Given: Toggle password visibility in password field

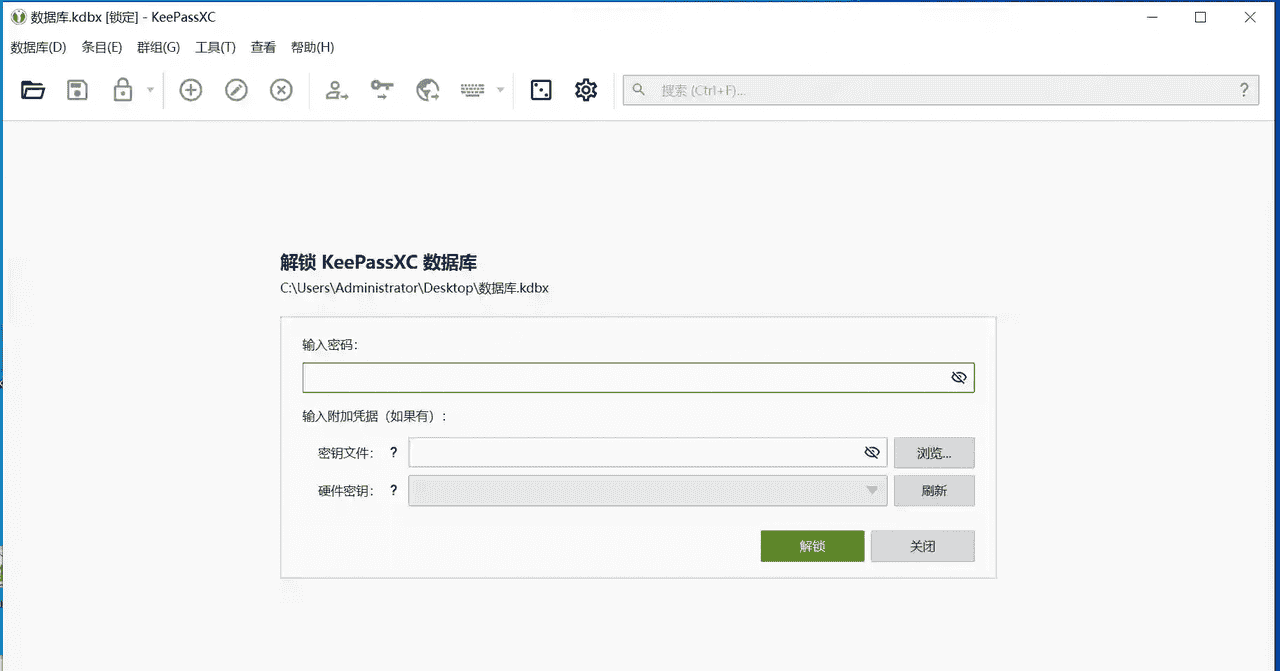Looking at the screenshot, I should coord(958,377).
